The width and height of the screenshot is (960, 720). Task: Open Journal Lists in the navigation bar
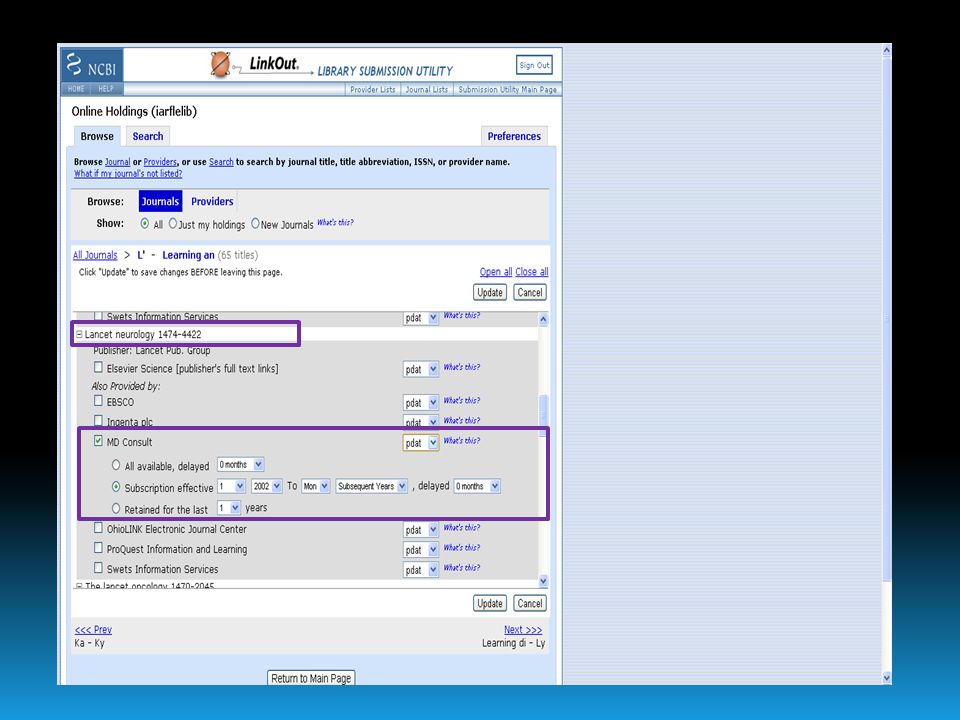pos(427,89)
